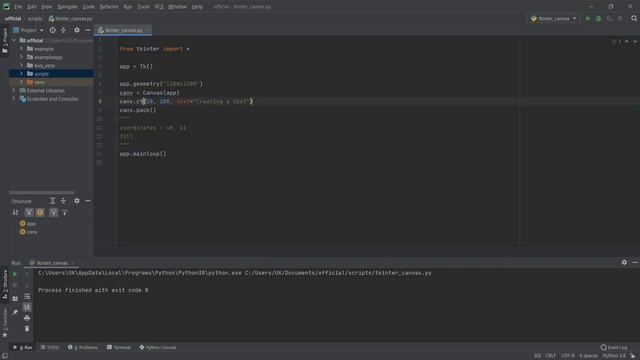Toggle show variables filter in Structure
The image size is (640, 360).
point(29,212)
